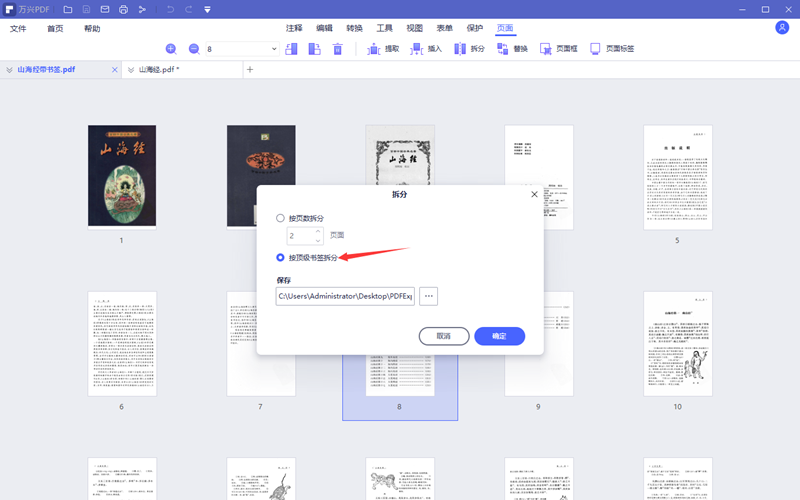Click the print icon in title bar
The image size is (800, 500).
[123, 9]
